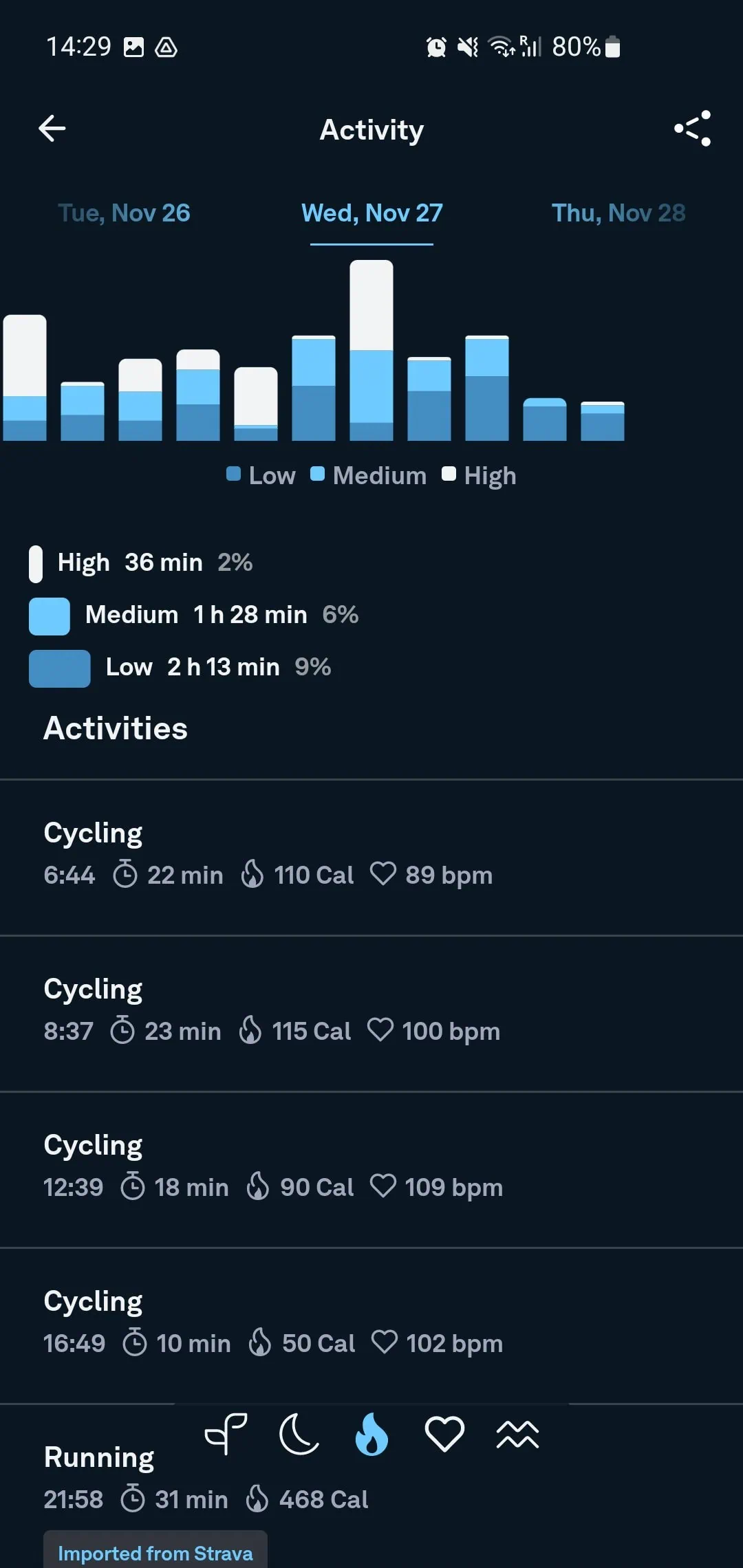Select the flame activity icon
Viewport: 743px width, 1568px height.
coord(371,1434)
